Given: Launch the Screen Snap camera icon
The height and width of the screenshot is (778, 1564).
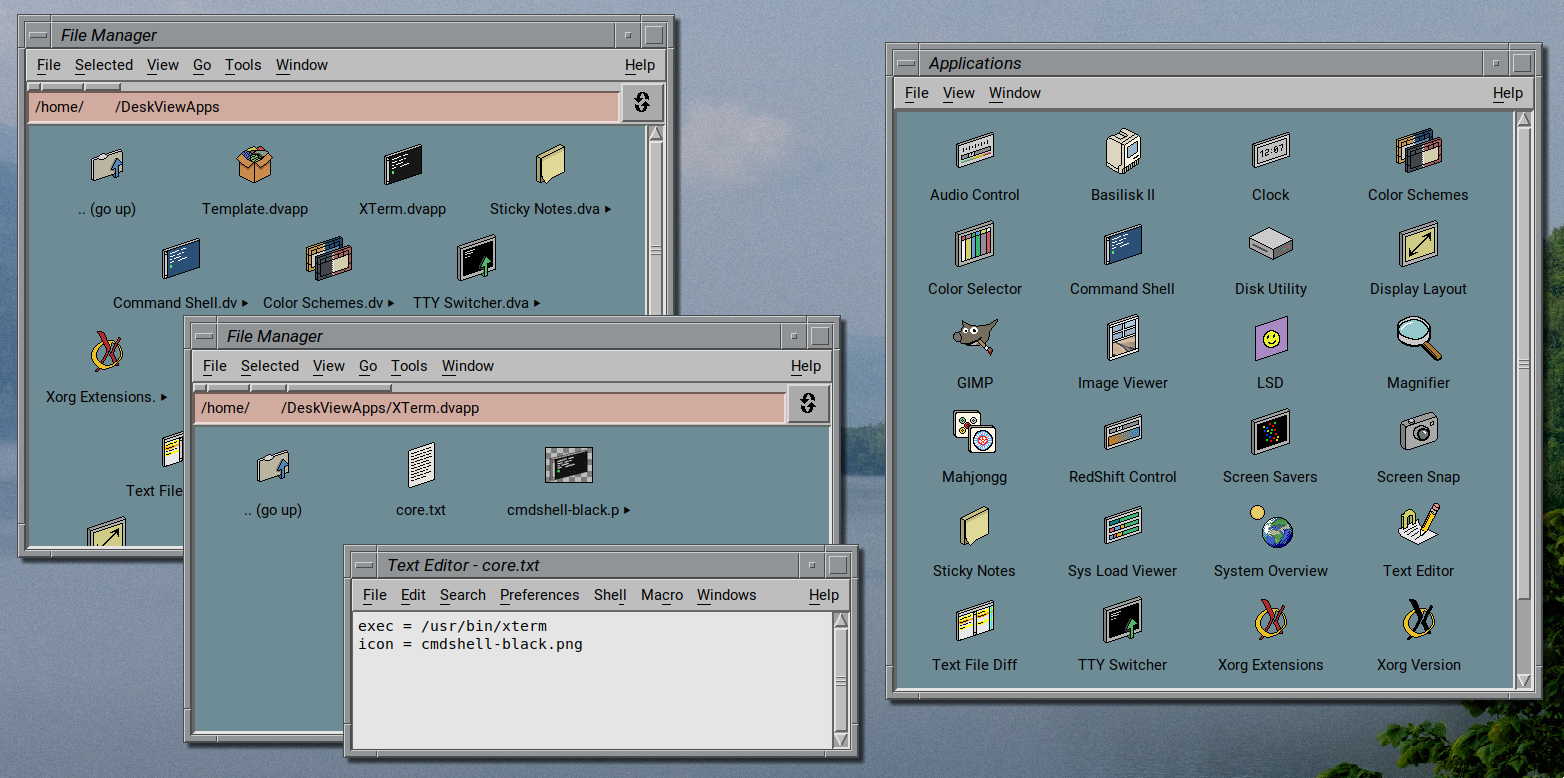Looking at the screenshot, I should [1418, 434].
